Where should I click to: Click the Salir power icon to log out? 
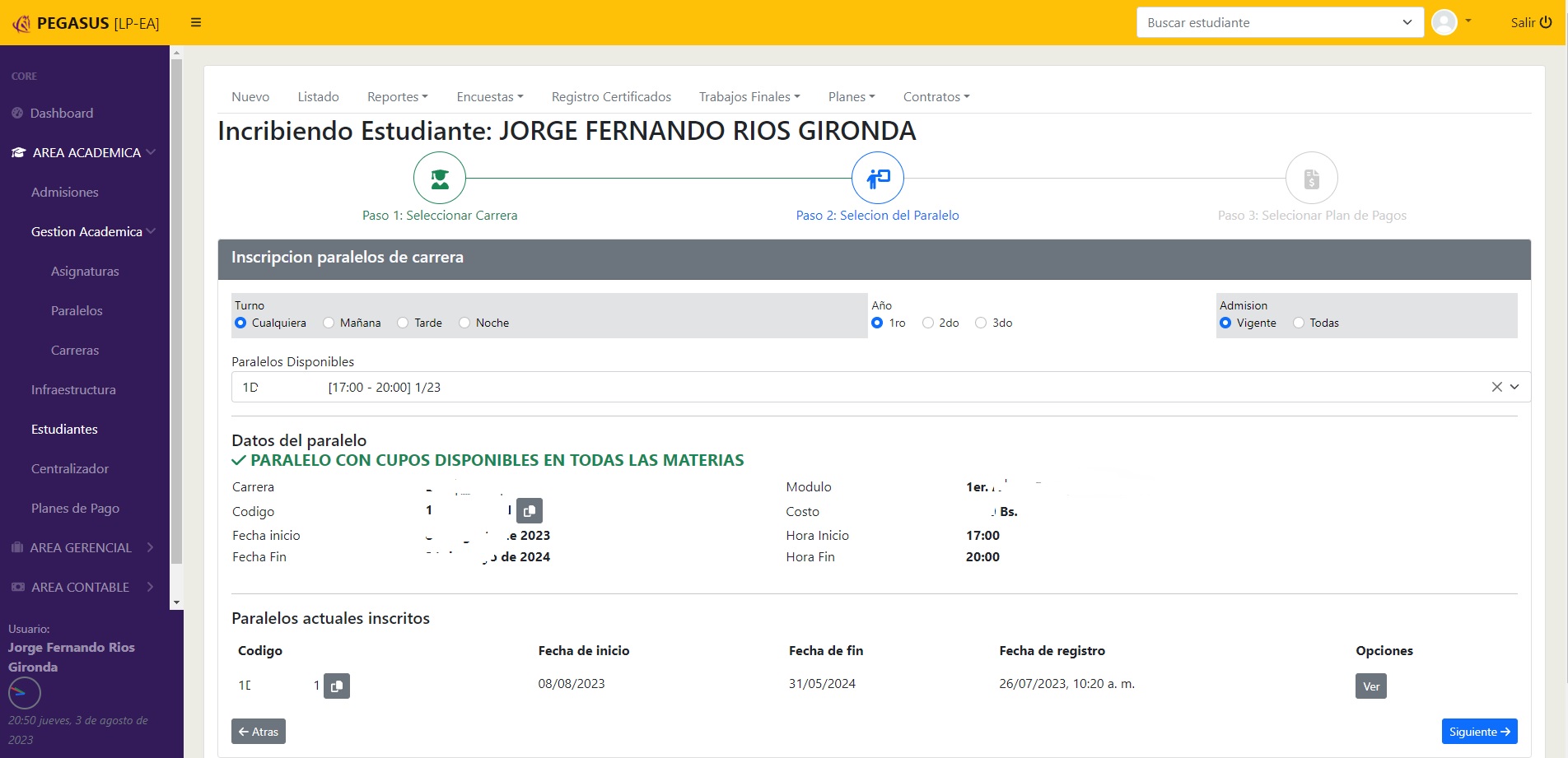[1546, 22]
